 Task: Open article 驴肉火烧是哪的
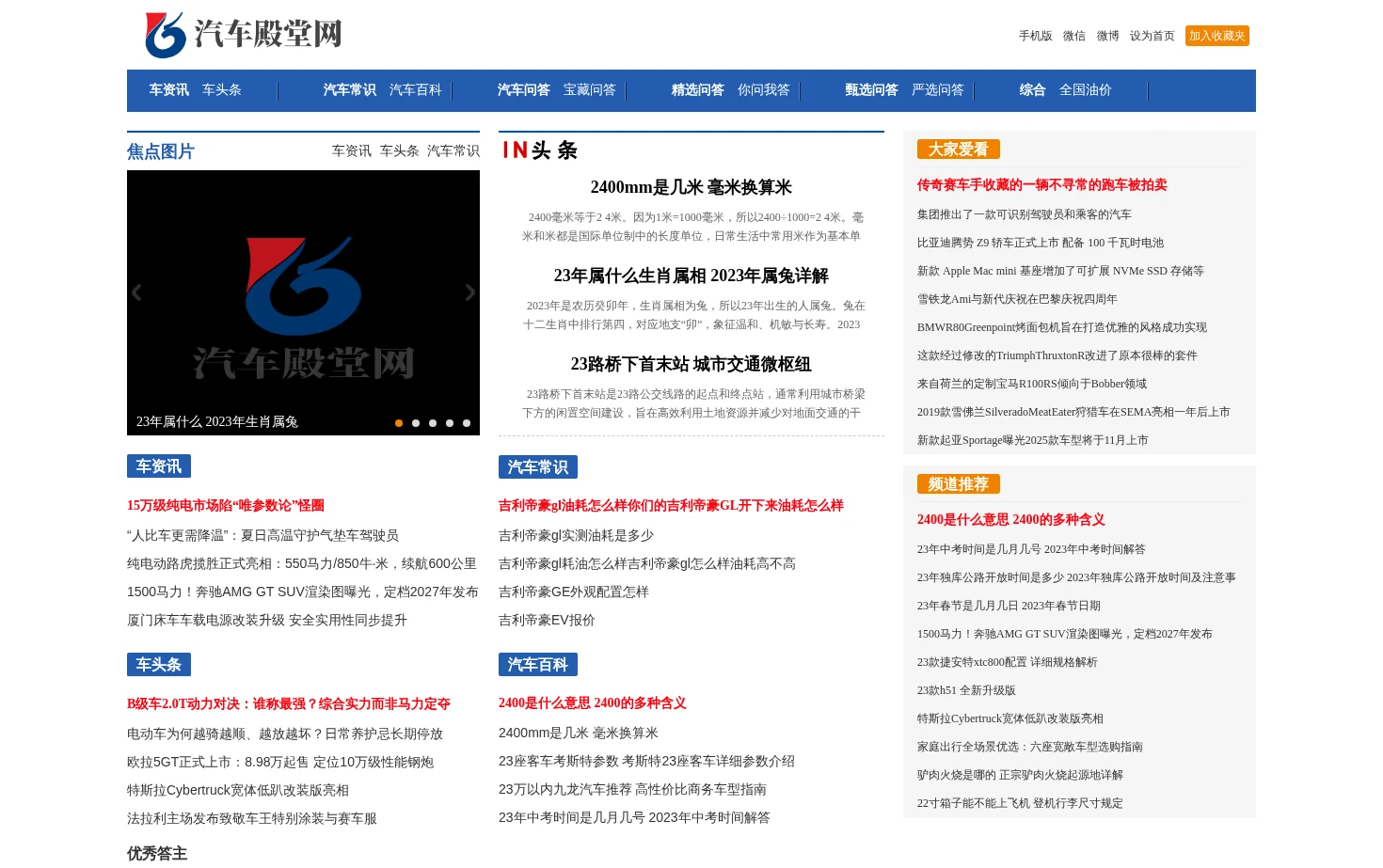(x=1020, y=775)
